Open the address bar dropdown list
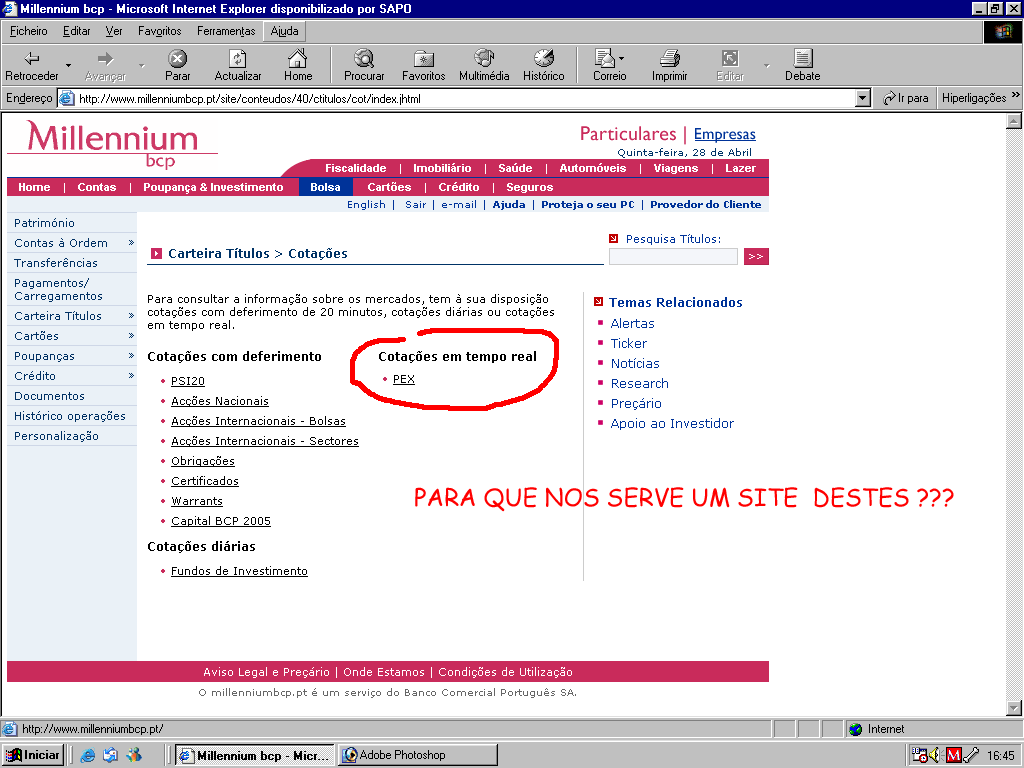This screenshot has height=768, width=1024. click(x=862, y=97)
